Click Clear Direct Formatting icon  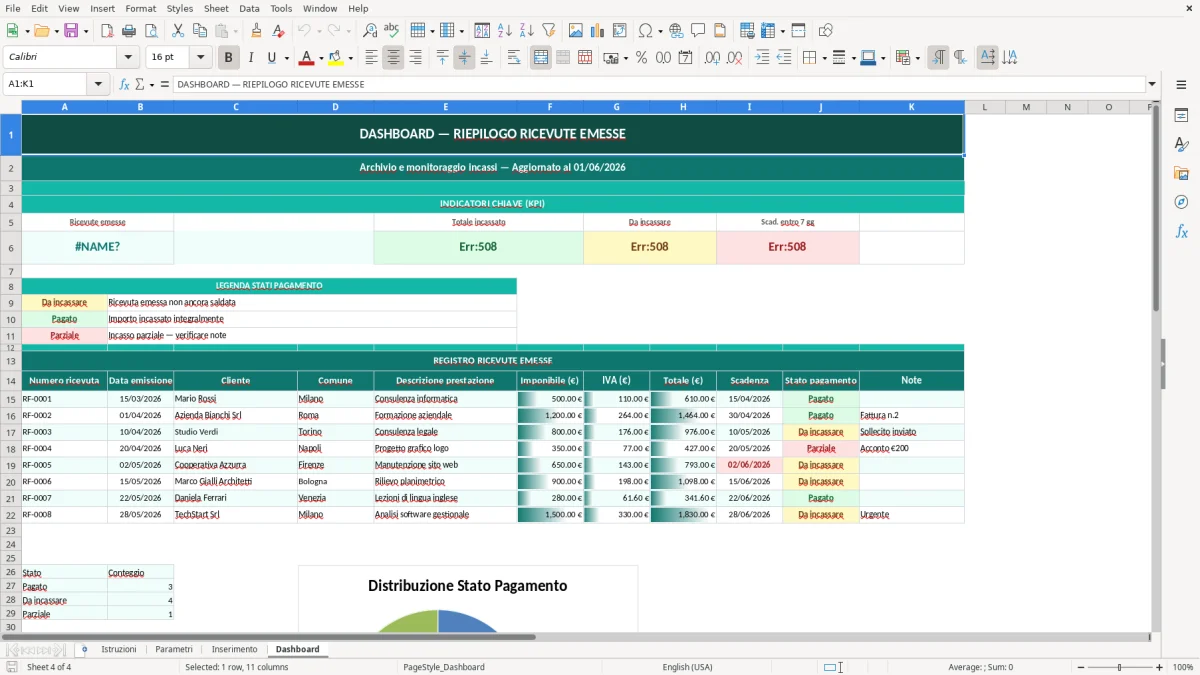coord(279,31)
